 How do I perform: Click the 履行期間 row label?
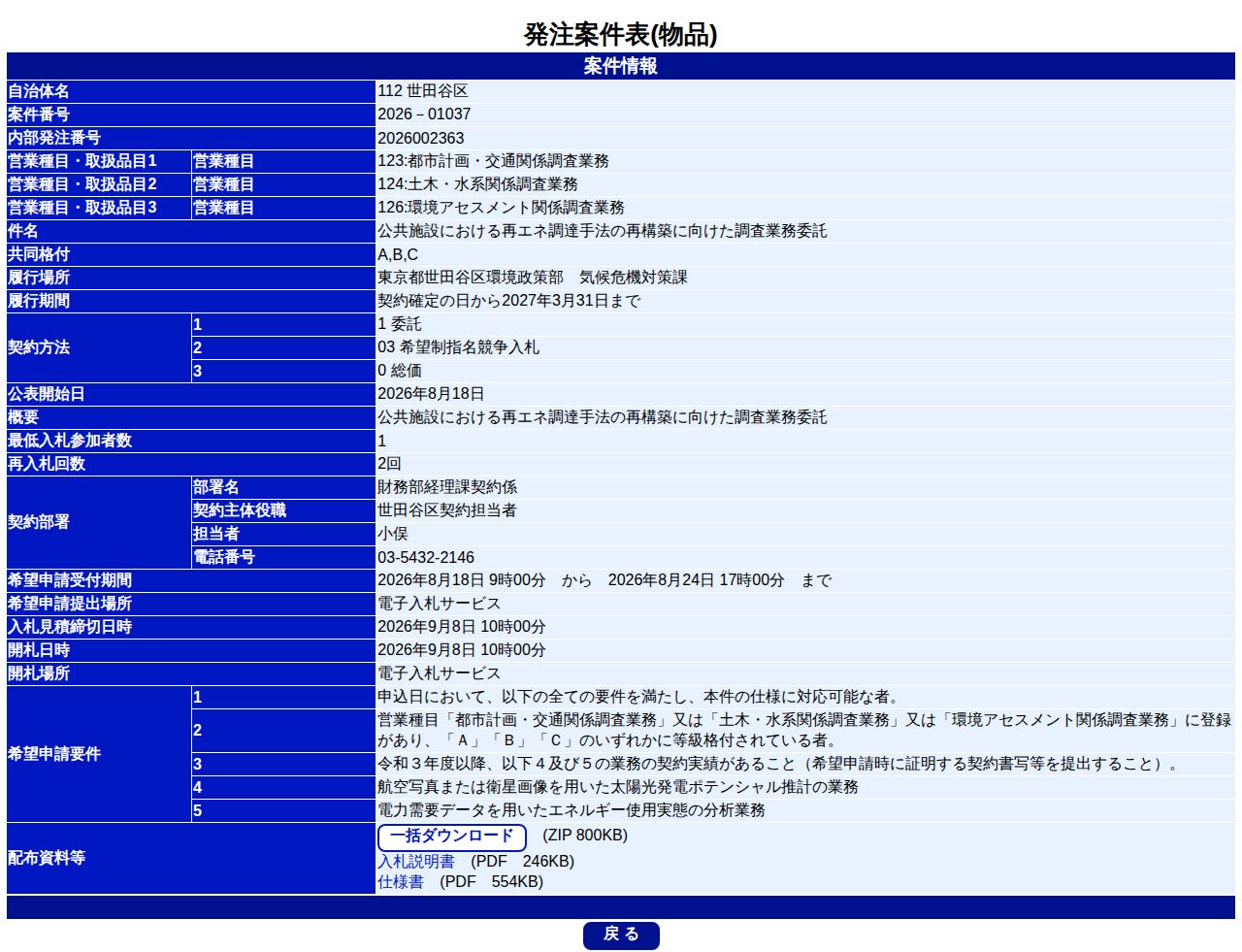click(x=39, y=301)
